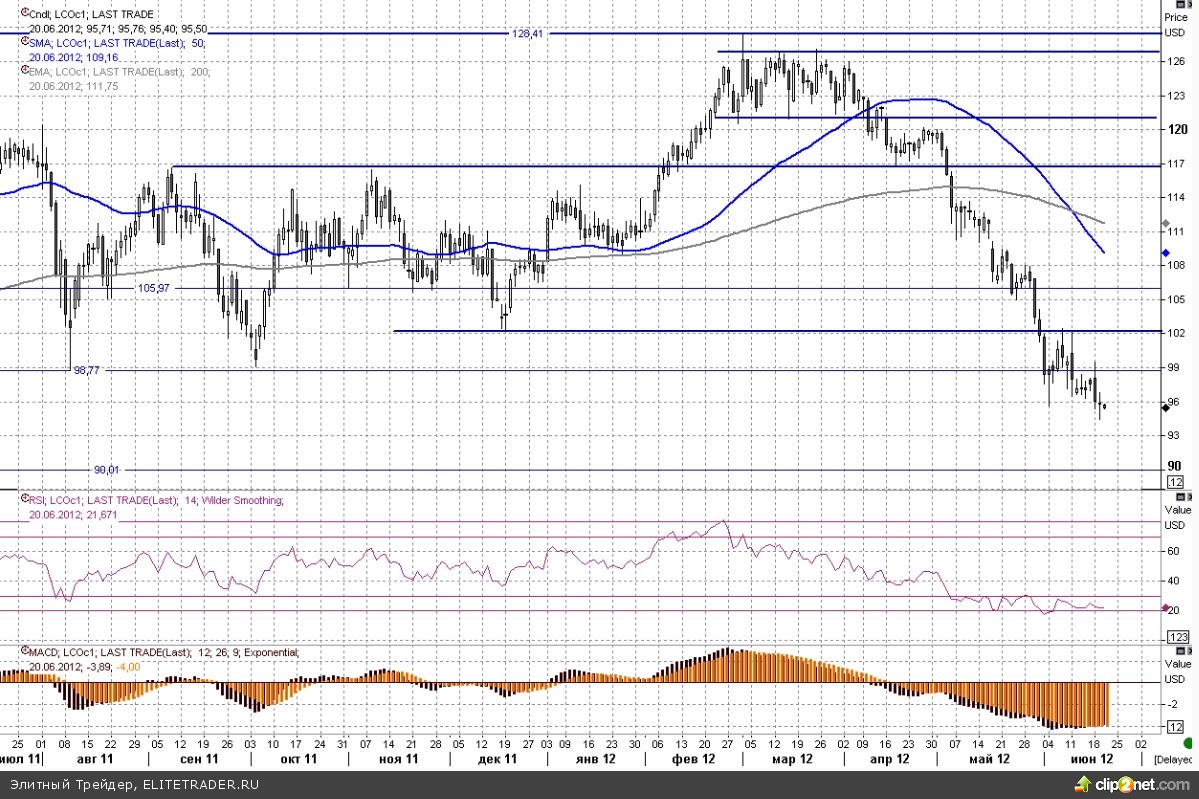
Task: Click the clock icon beside the MACD legend
Action: click(x=25, y=652)
